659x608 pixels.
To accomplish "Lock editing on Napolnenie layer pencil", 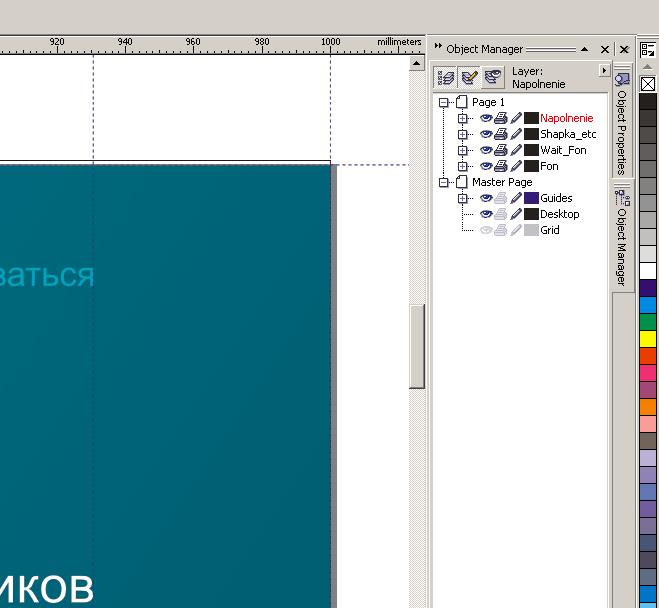I will tap(516, 118).
